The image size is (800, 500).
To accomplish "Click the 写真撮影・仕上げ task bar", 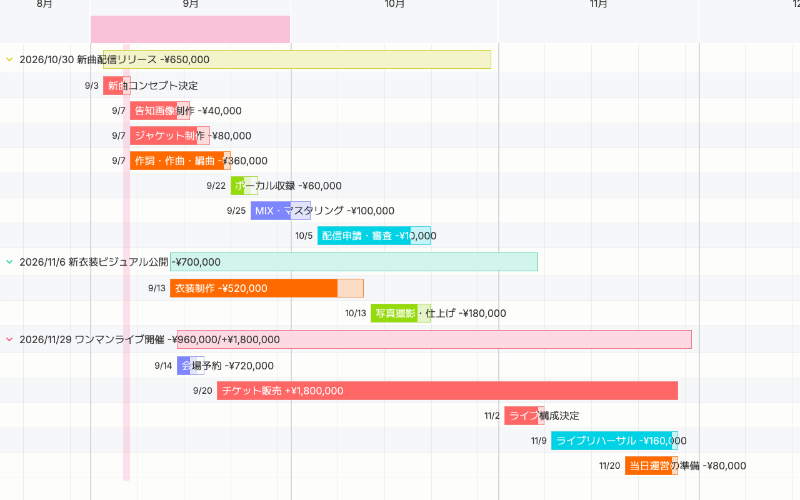I will 401,313.
